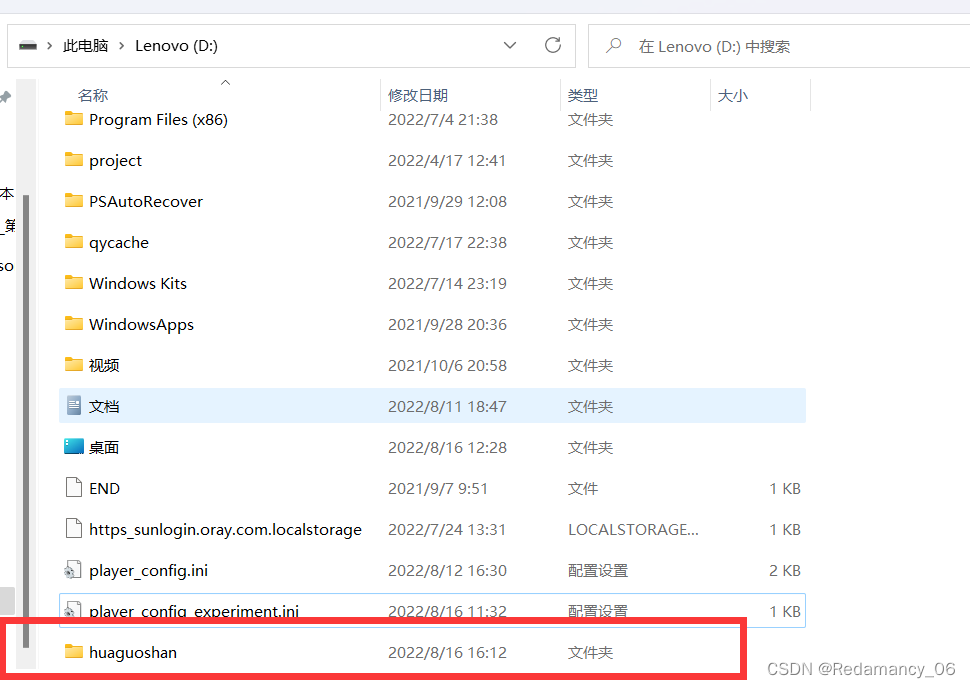Open the address bar history dropdown
The width and height of the screenshot is (970, 688).
click(x=510, y=46)
